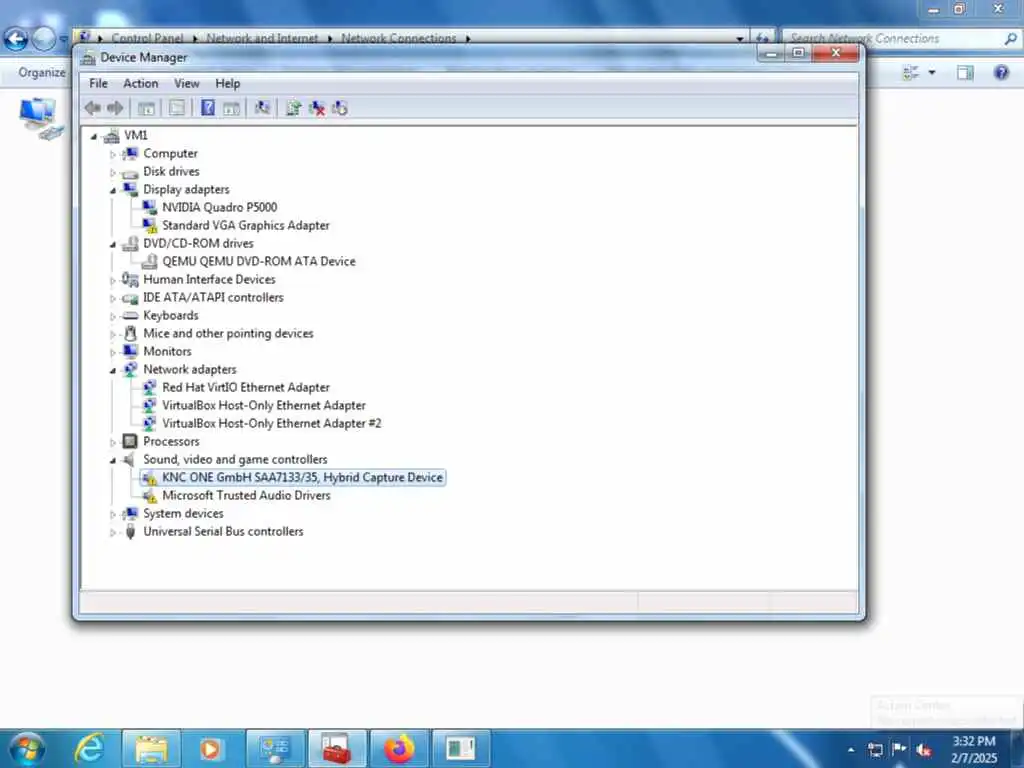Open the Help menu
The width and height of the screenshot is (1024, 768).
tap(228, 84)
